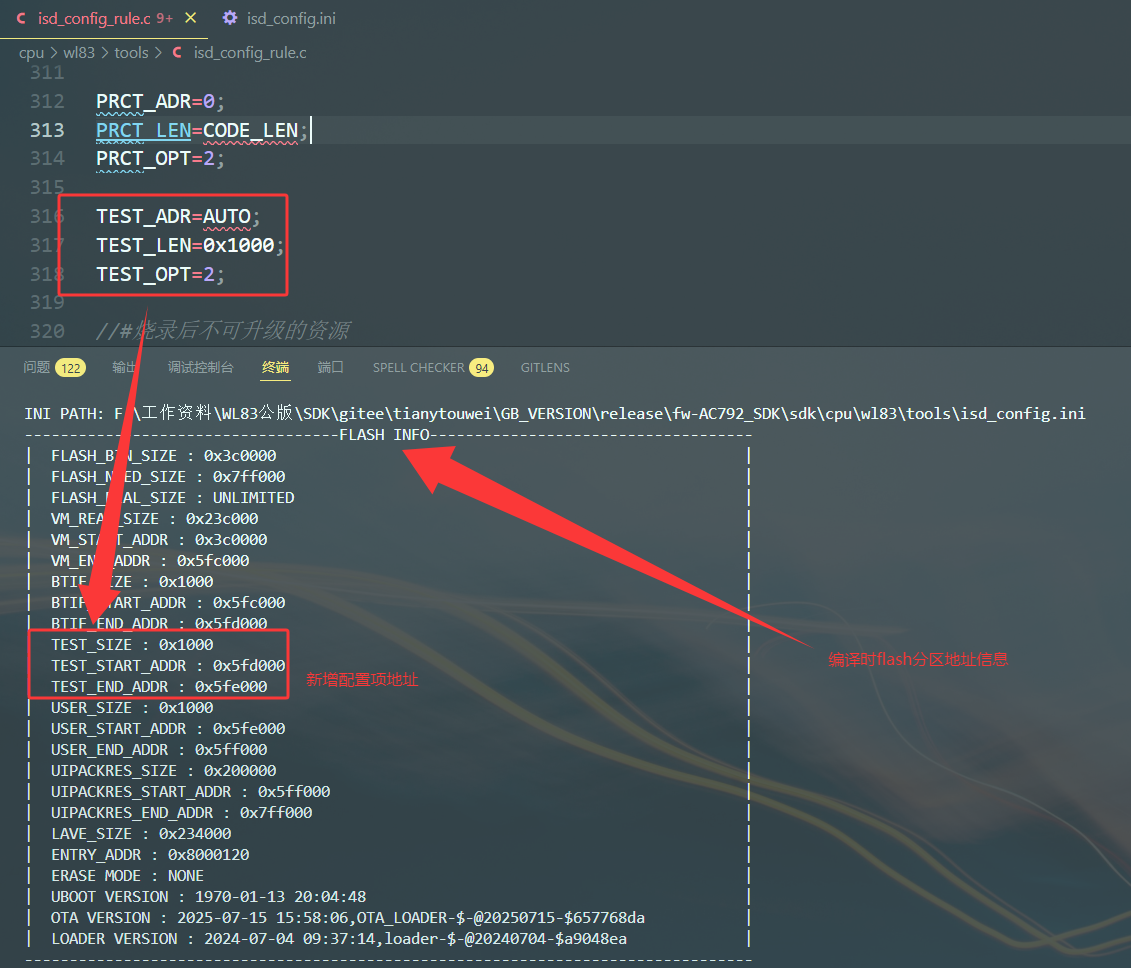Open the 端口 ports panel tab
Image resolution: width=1131 pixels, height=968 pixels.
(x=330, y=367)
